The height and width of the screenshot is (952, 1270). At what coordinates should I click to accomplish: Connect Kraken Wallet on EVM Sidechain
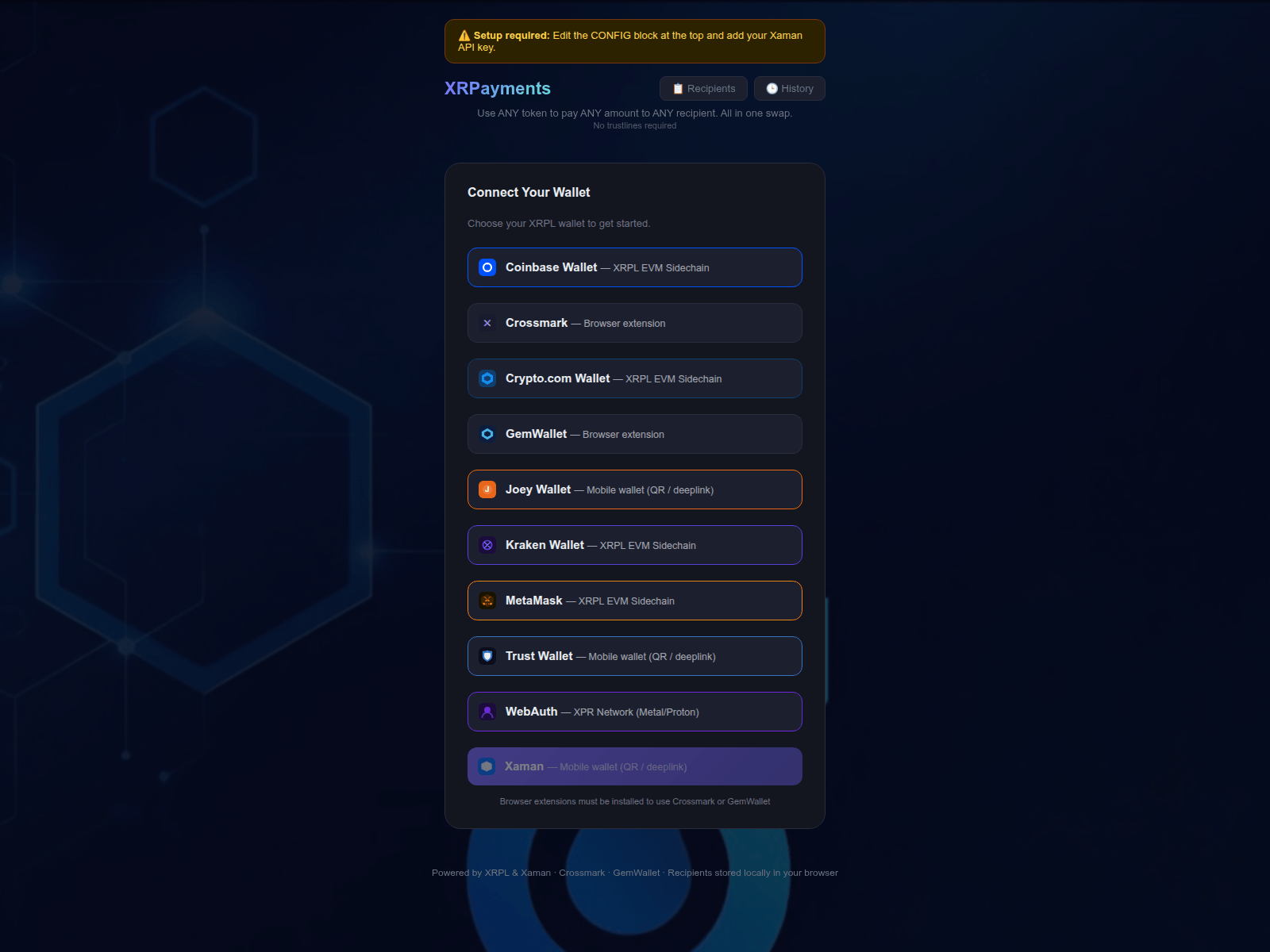pos(635,545)
